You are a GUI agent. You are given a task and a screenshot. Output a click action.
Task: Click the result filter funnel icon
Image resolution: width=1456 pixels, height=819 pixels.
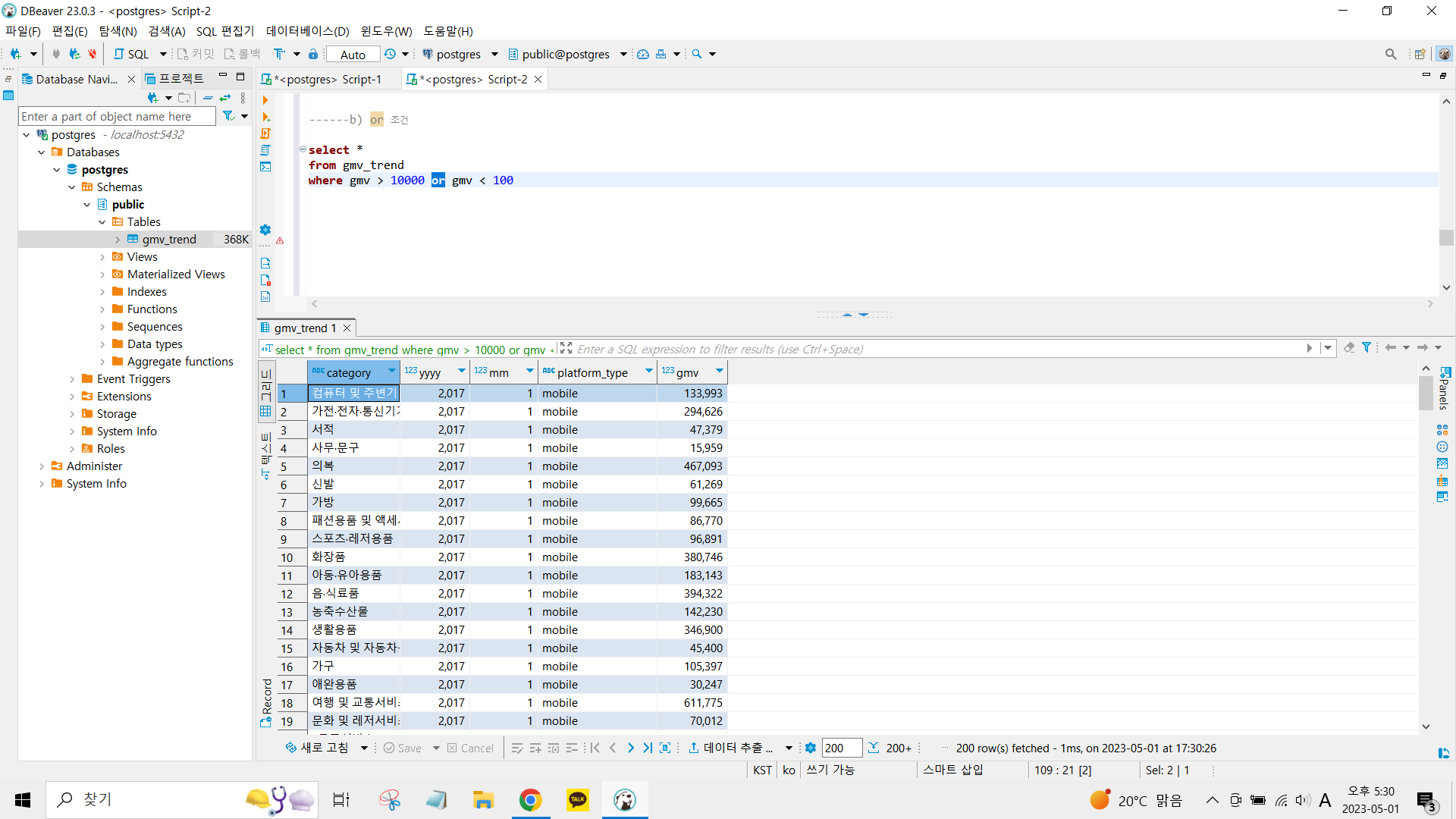1367,348
